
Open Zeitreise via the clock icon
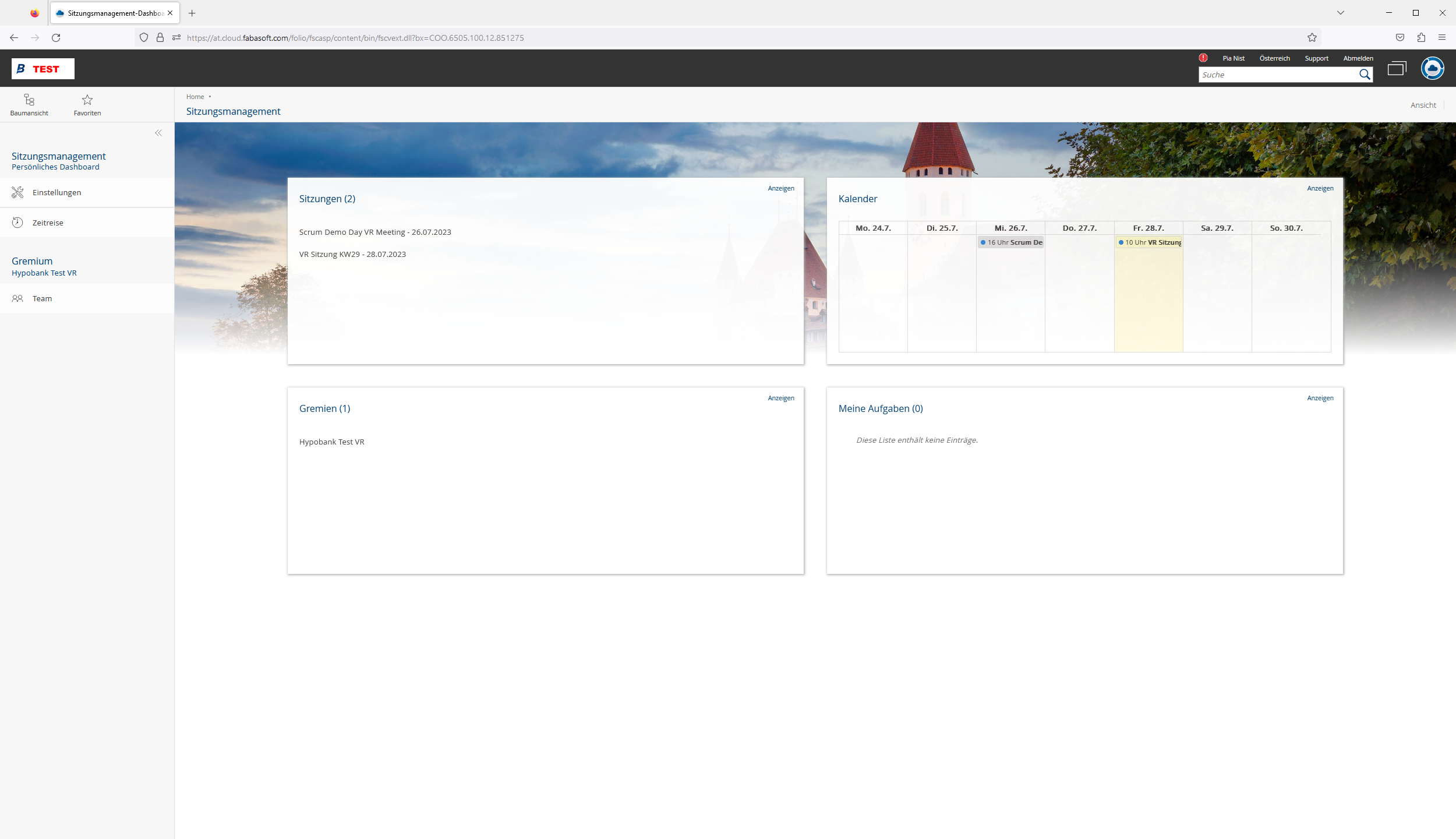(17, 222)
